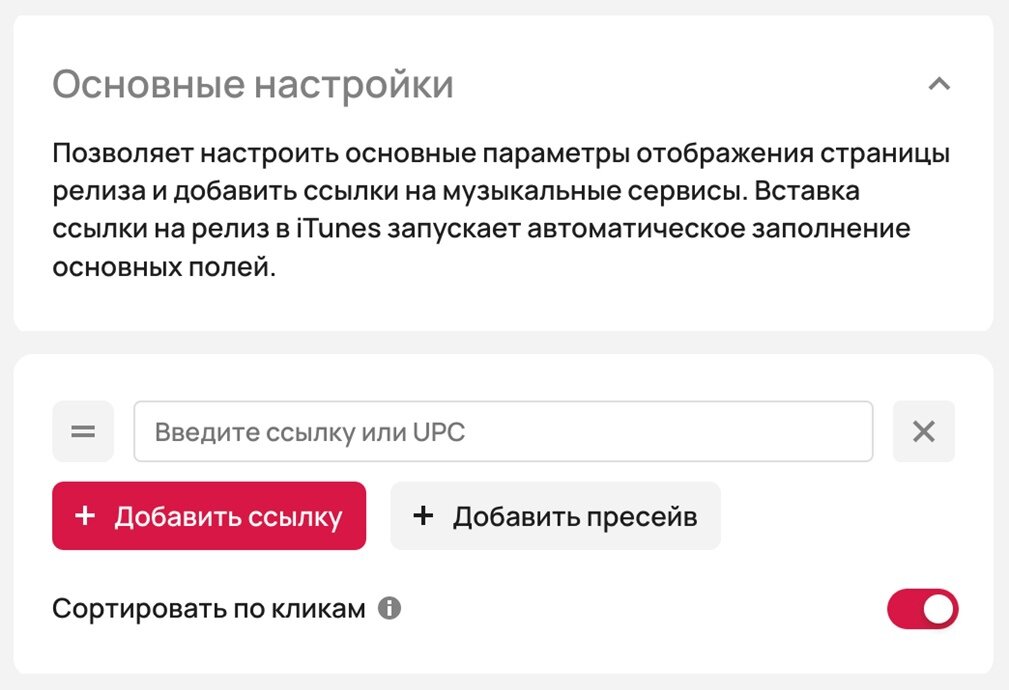Click the Добавить ссылку button text label
This screenshot has height=690, width=1009.
(x=228, y=517)
